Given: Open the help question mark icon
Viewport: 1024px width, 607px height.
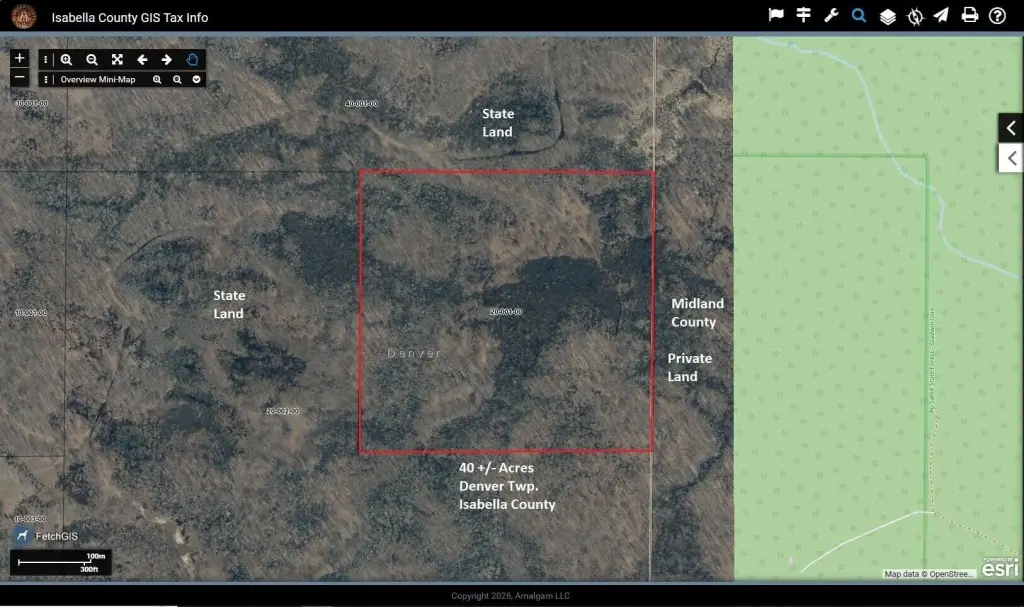Looking at the screenshot, I should 997,16.
